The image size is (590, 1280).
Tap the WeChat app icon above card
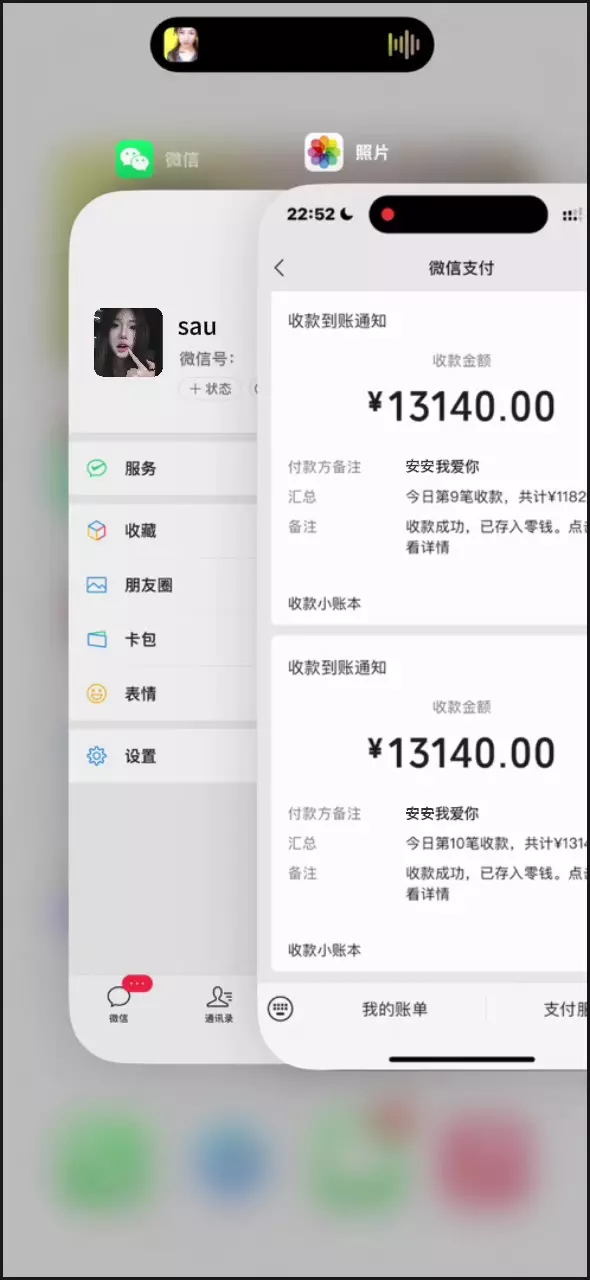tap(134, 159)
